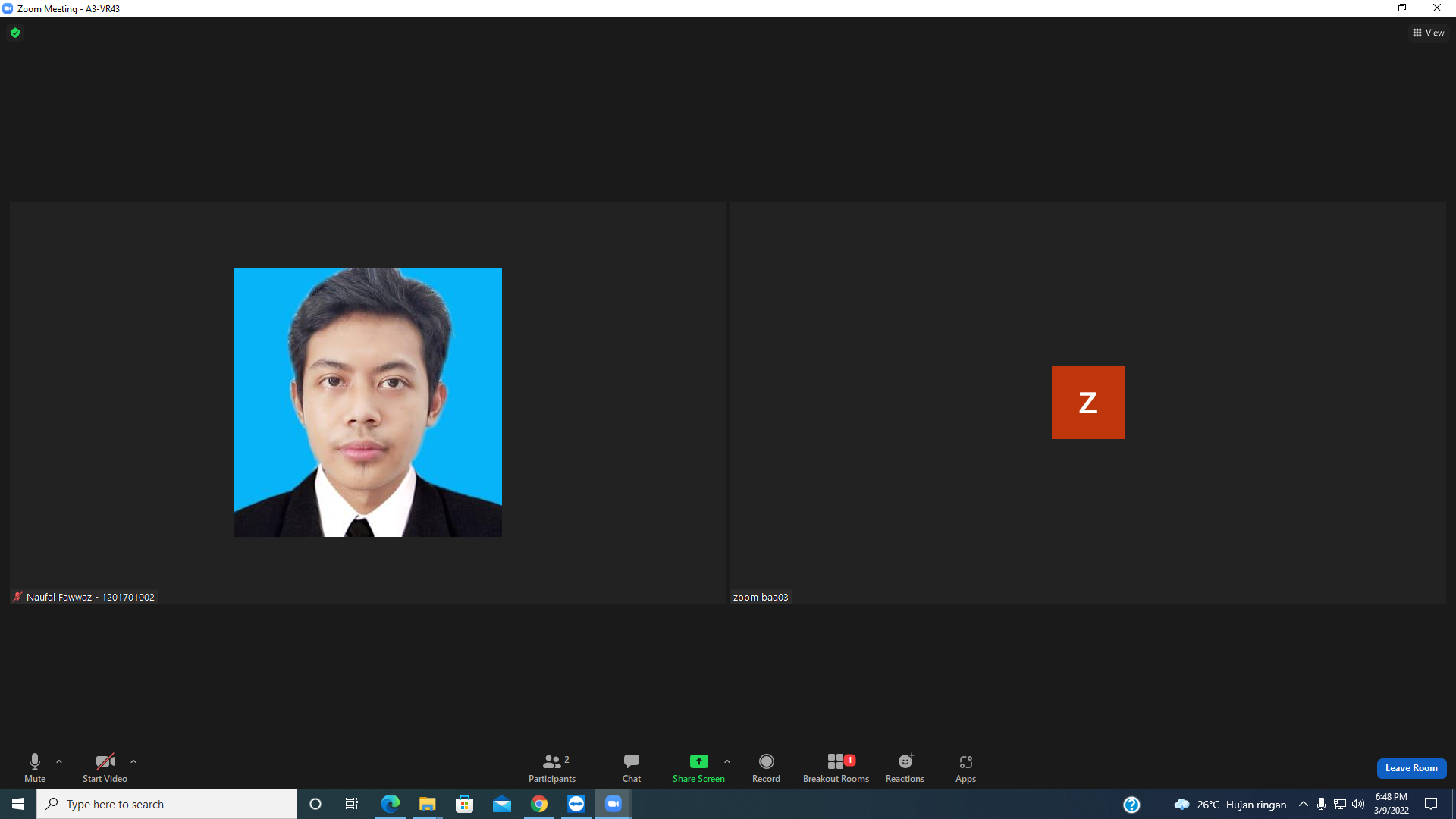
Task: Open the Chat panel
Action: tap(632, 767)
